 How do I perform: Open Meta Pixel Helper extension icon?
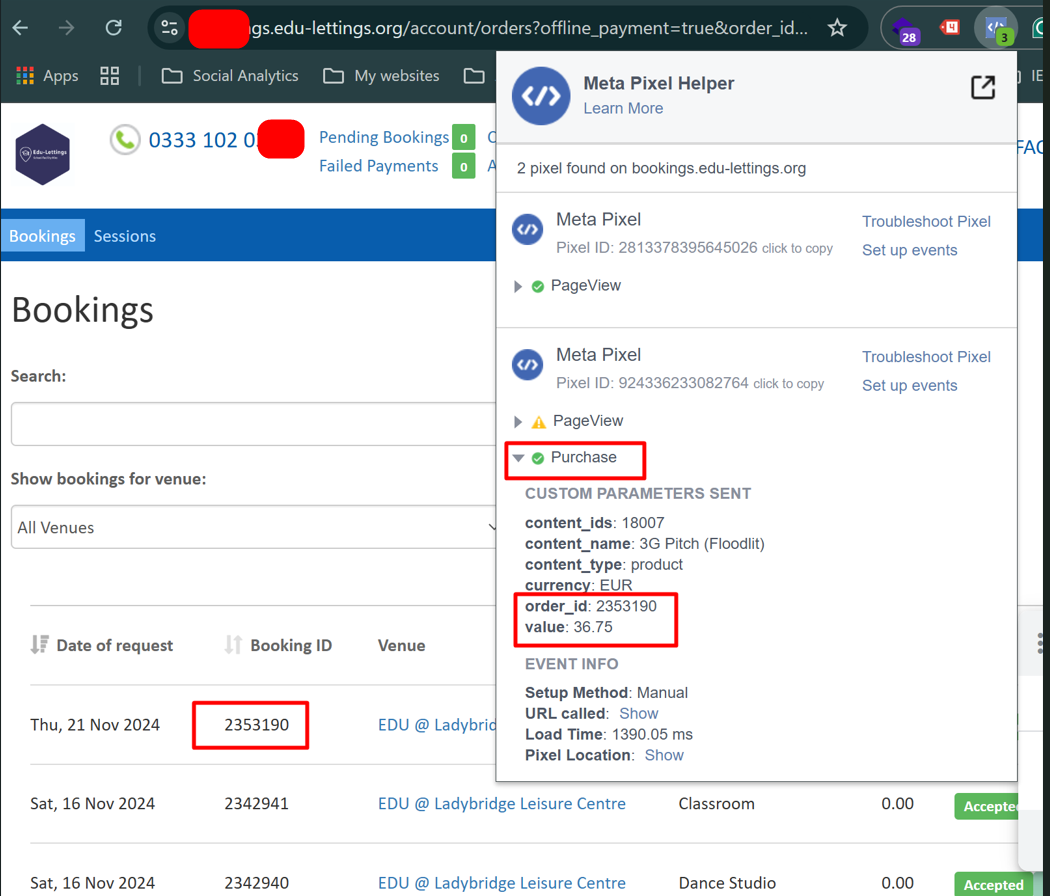[x=995, y=28]
